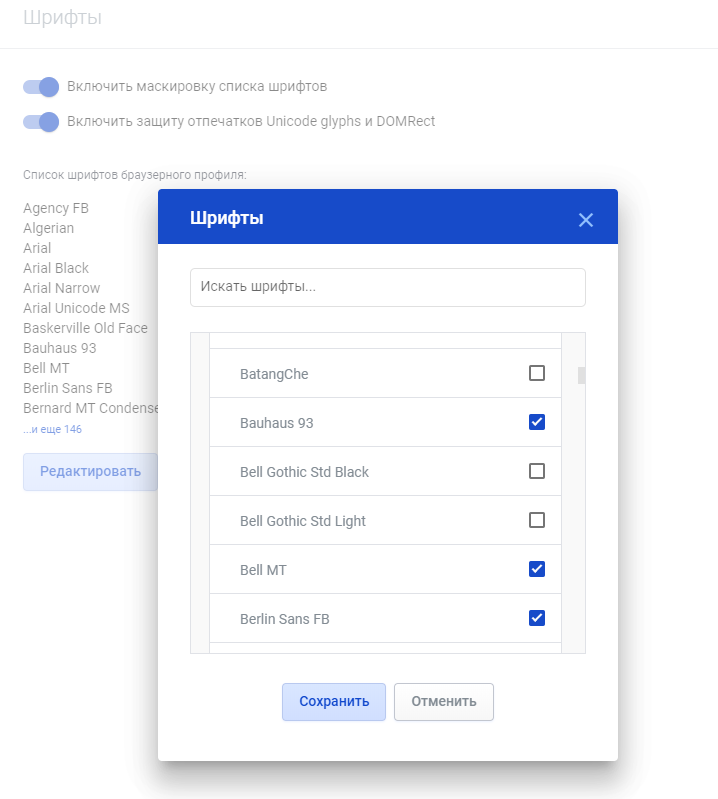
Task: Check the BatangChe font checkbox
Action: click(x=537, y=373)
